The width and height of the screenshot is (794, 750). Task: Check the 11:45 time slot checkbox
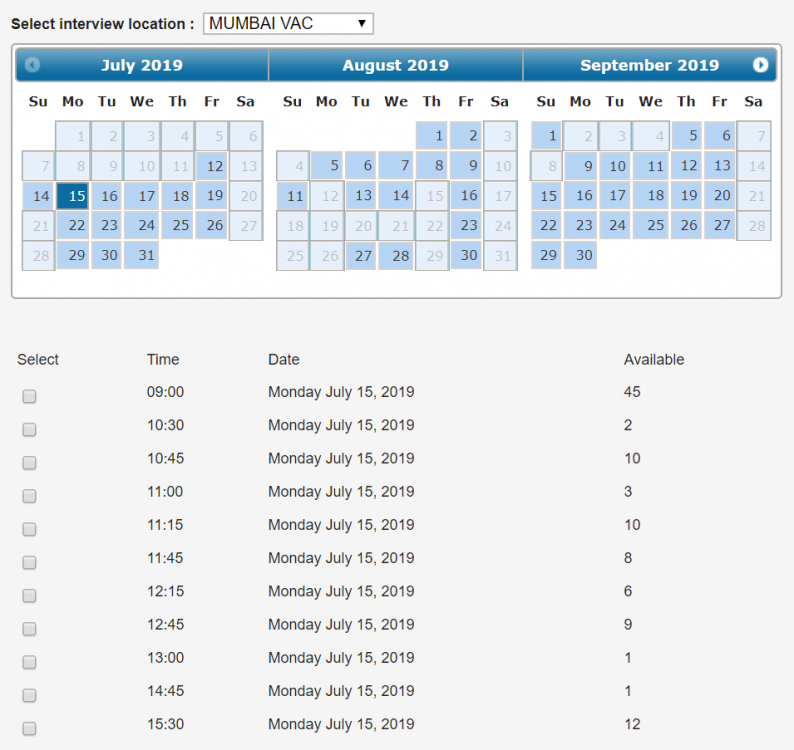pos(30,562)
